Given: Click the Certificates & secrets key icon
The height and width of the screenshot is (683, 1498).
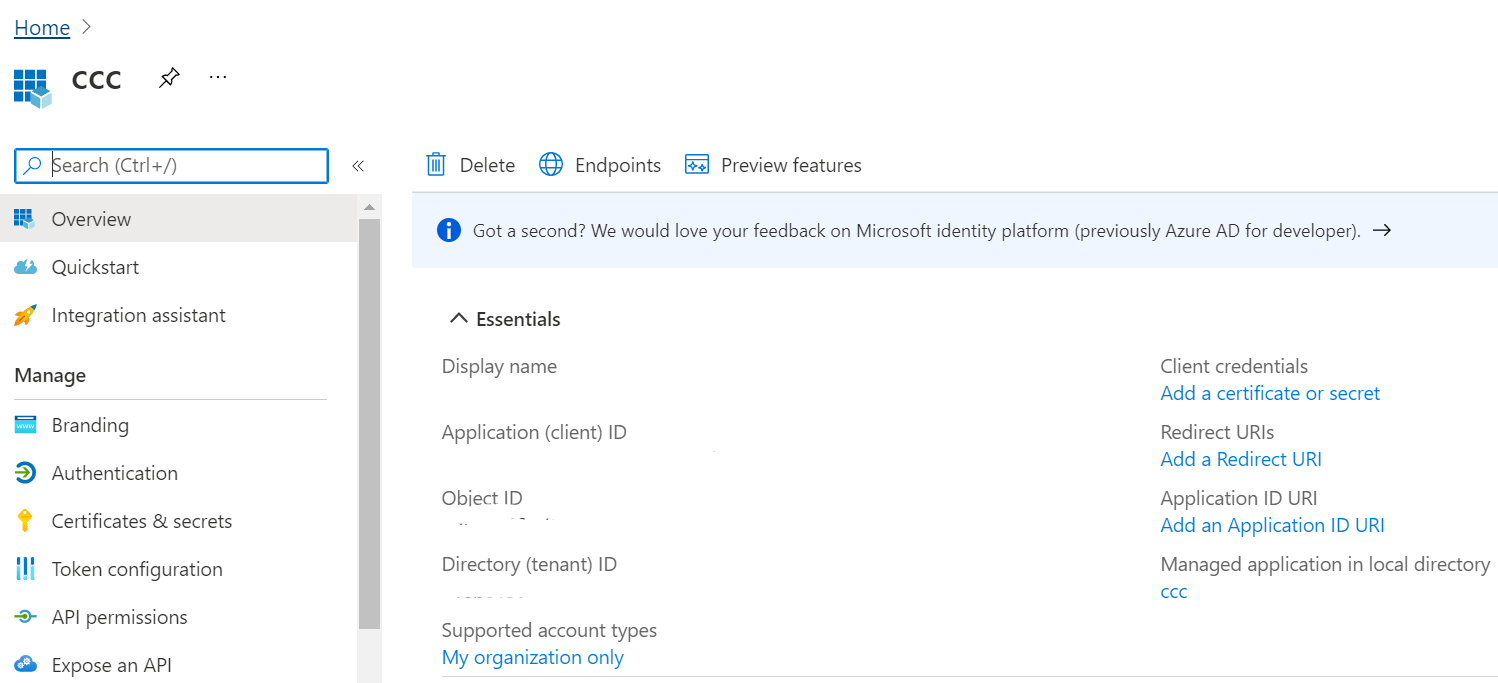Looking at the screenshot, I should point(25,521).
